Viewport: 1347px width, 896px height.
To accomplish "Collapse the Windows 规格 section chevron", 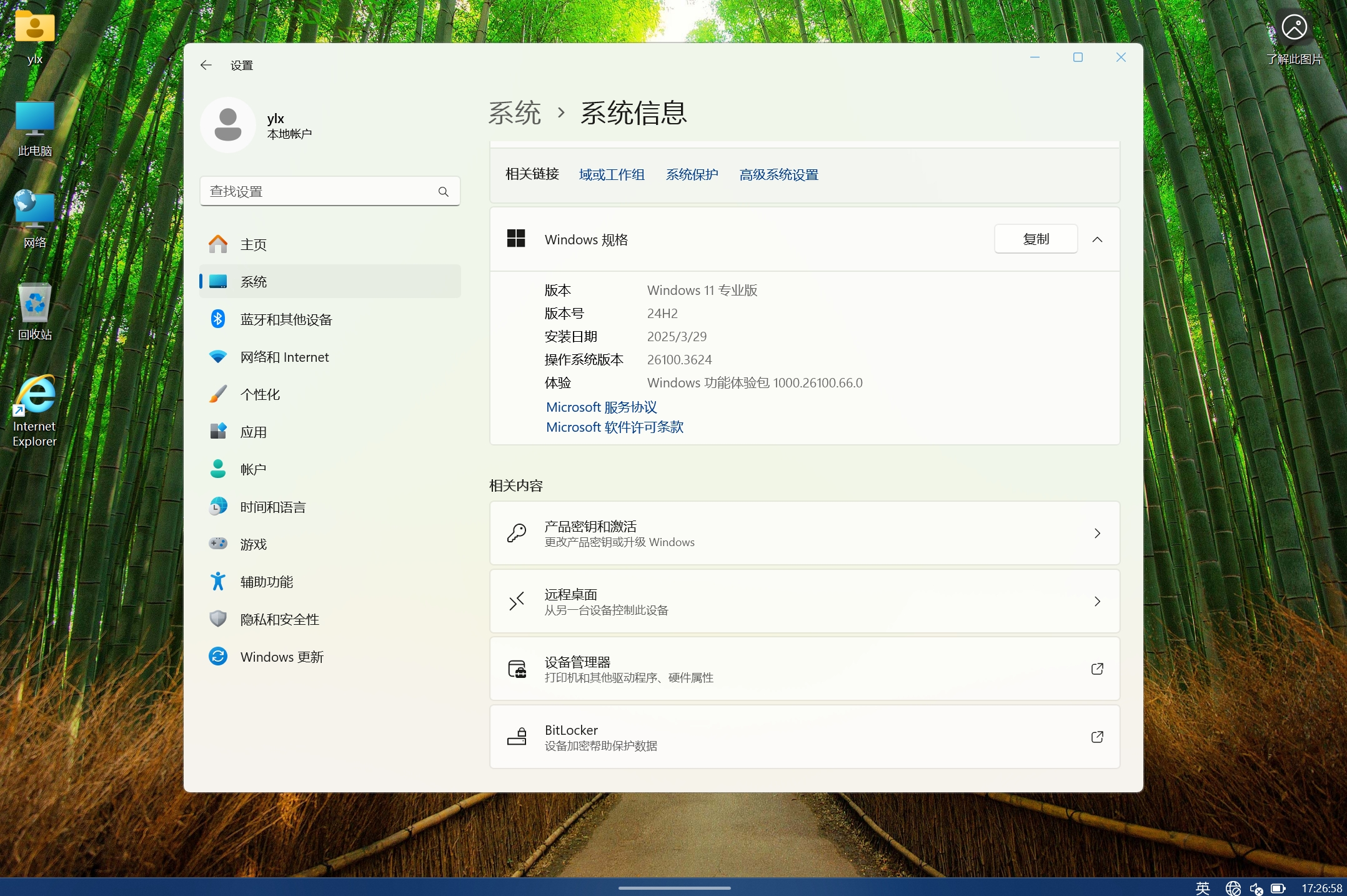I will click(1097, 239).
